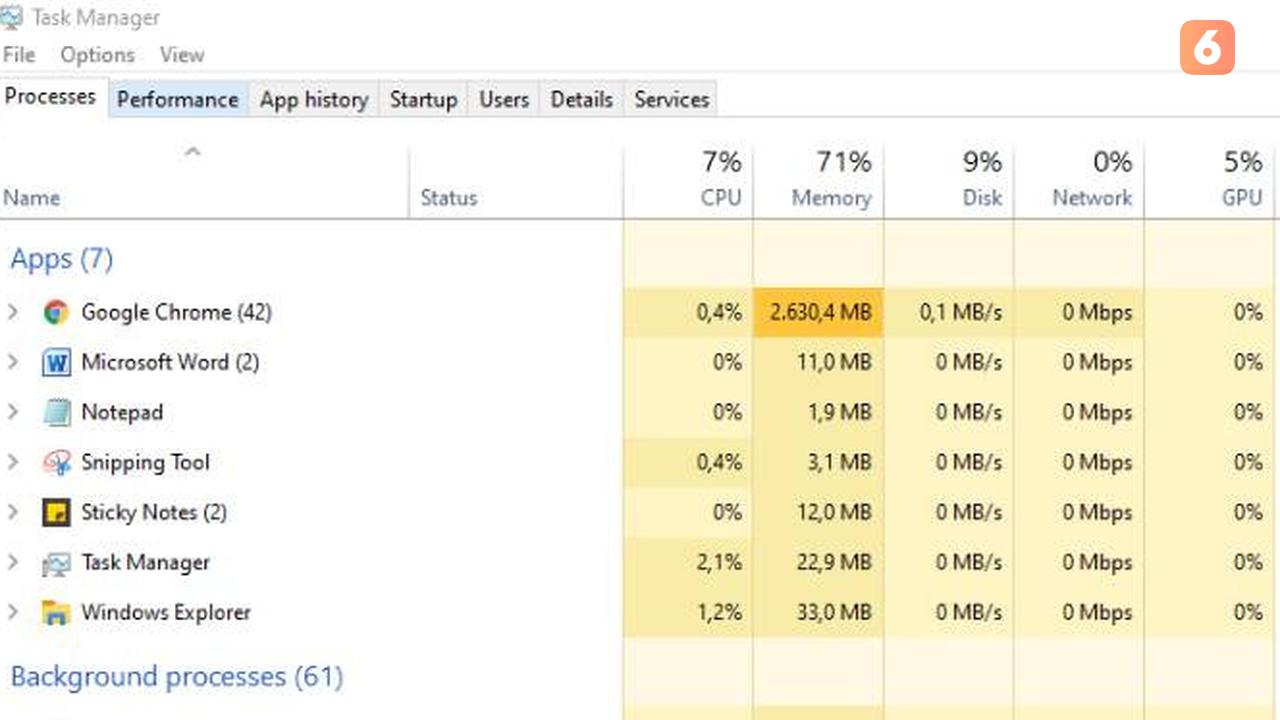Expand the Windows Explorer process entry
This screenshot has height=720, width=1280.
coord(13,612)
